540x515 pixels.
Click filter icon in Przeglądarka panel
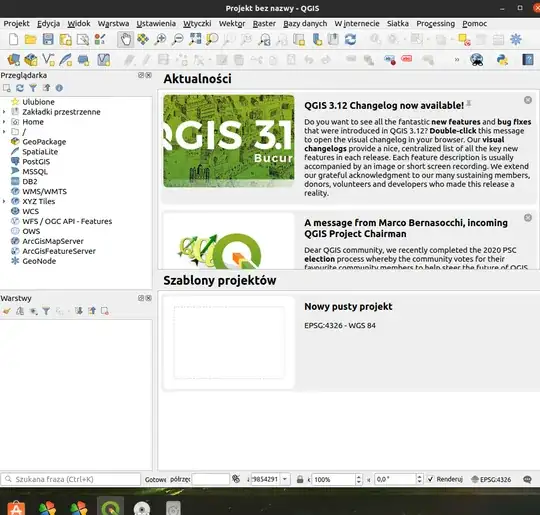coord(33,88)
